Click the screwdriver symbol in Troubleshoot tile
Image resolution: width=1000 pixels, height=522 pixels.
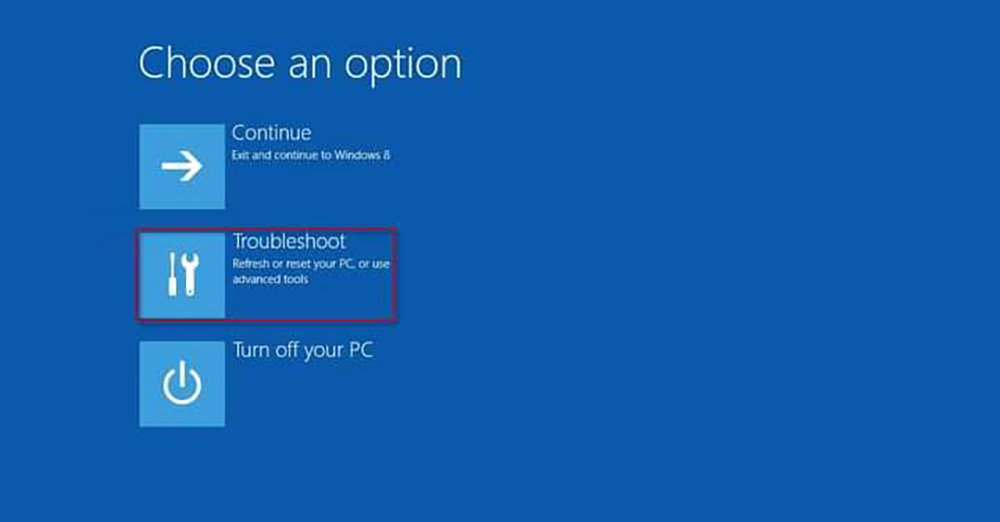pos(172,274)
